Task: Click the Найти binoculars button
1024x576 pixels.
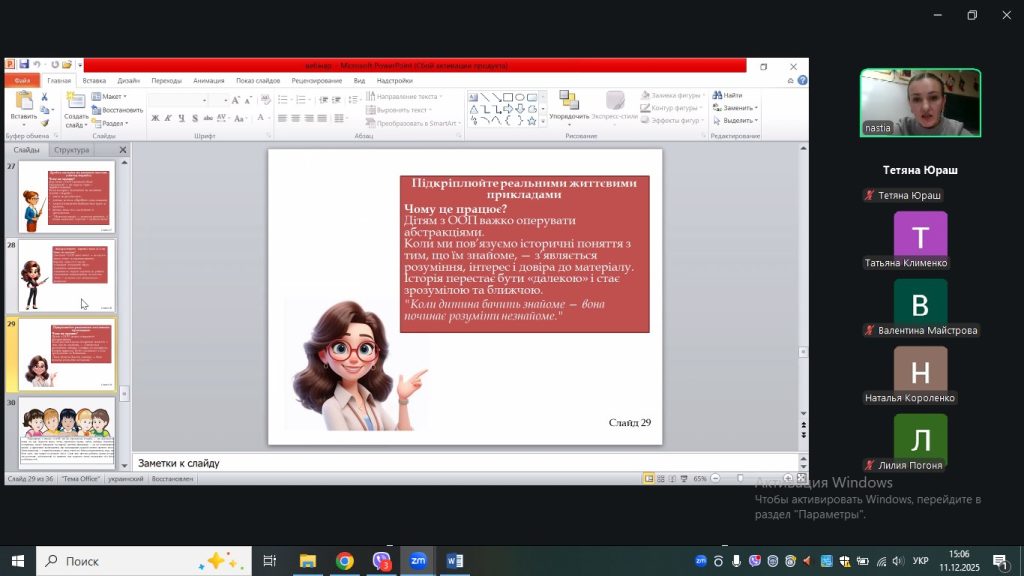Action: pyautogui.click(x=728, y=96)
